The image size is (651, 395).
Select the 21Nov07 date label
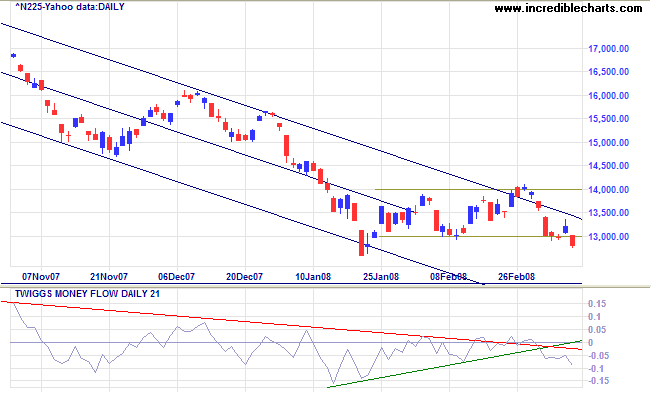tap(109, 277)
